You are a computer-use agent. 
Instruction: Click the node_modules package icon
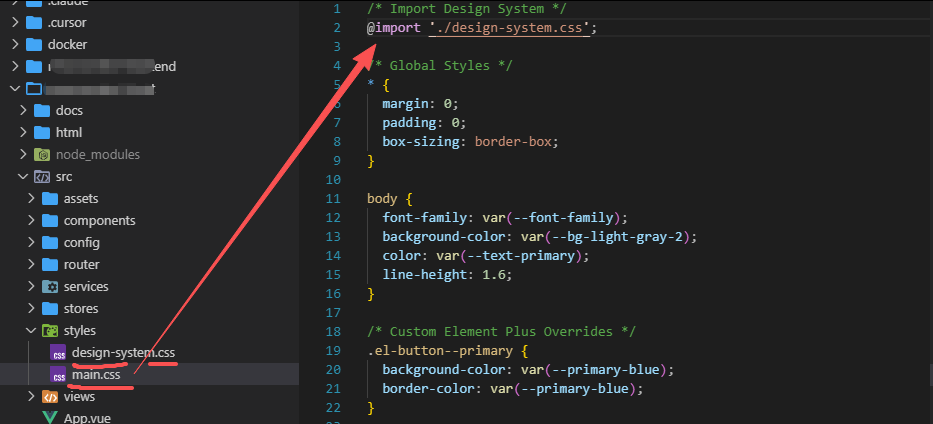click(42, 155)
